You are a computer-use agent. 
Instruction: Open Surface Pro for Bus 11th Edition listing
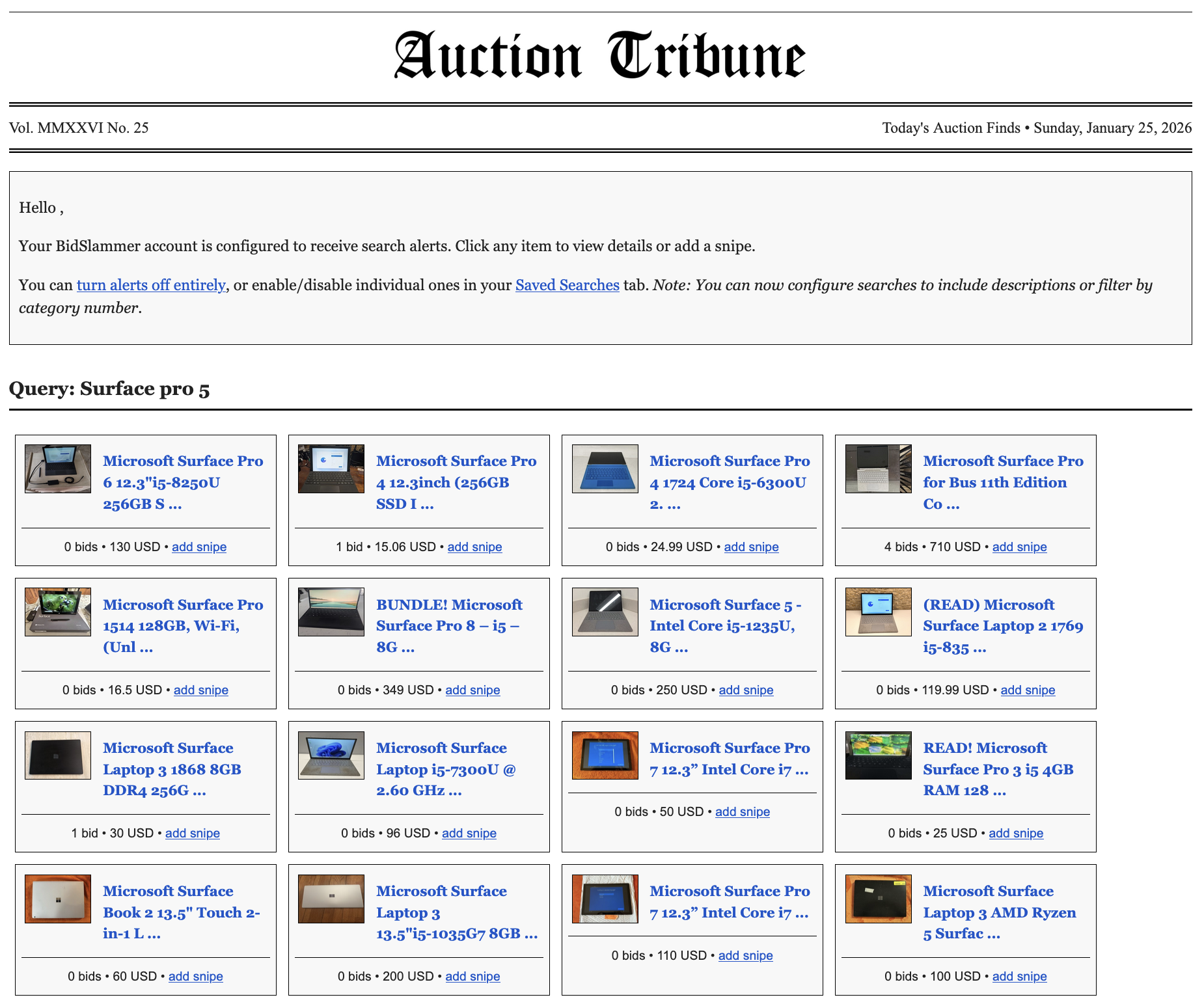[x=1002, y=482]
